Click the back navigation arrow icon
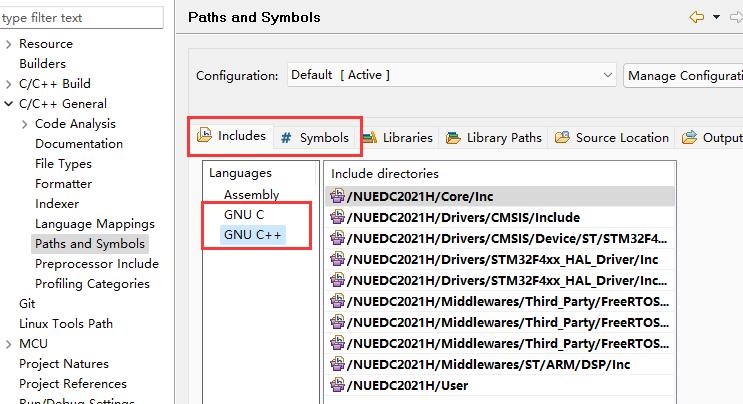The height and width of the screenshot is (404, 743). point(697,18)
